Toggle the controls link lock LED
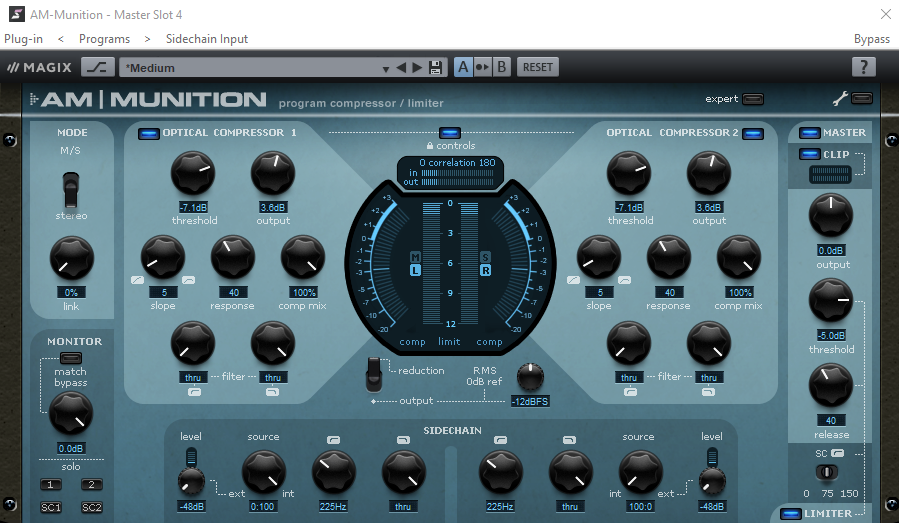The width and height of the screenshot is (899, 523). [450, 133]
